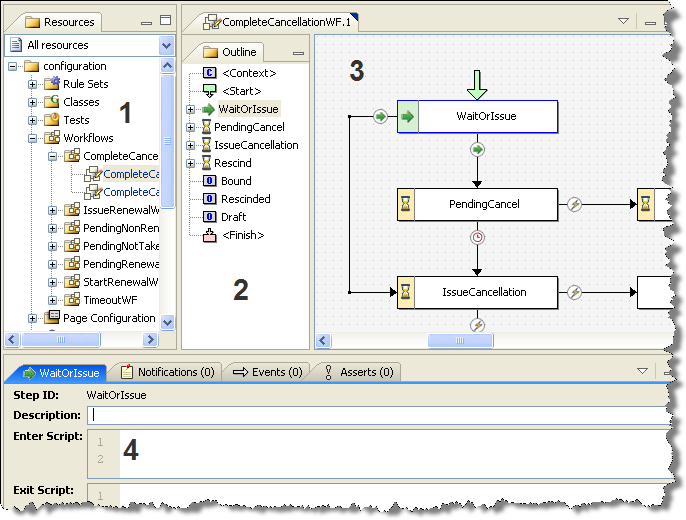Click the green arrow icon below WaitOrIssue node

pos(477,150)
